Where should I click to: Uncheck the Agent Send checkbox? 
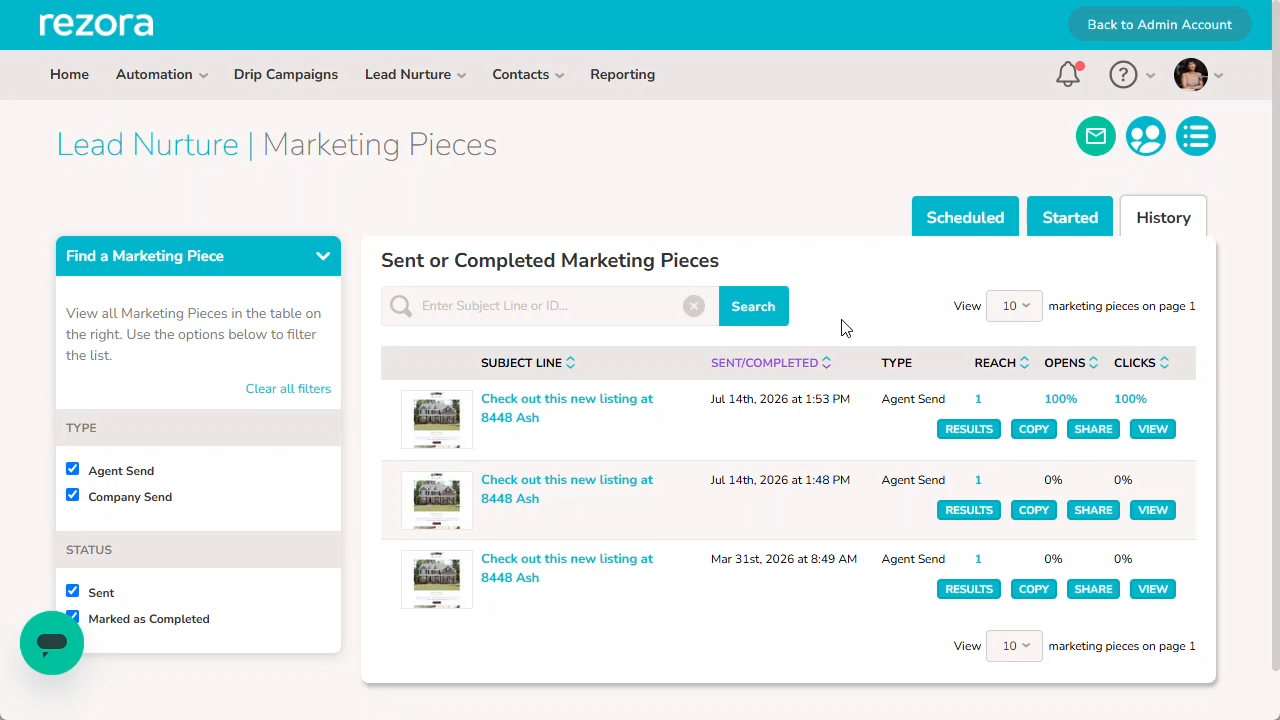72,469
